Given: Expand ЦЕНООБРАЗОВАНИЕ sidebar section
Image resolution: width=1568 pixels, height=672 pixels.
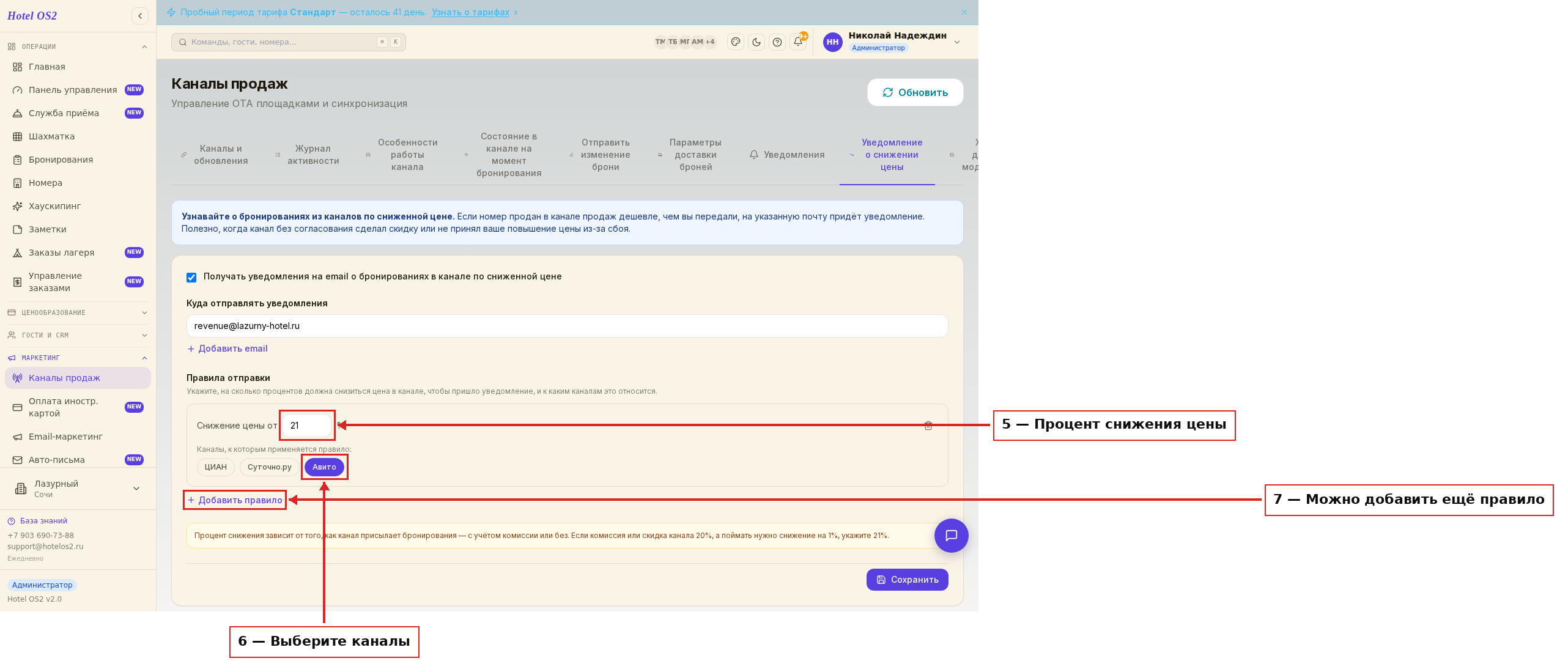Looking at the screenshot, I should [x=78, y=312].
